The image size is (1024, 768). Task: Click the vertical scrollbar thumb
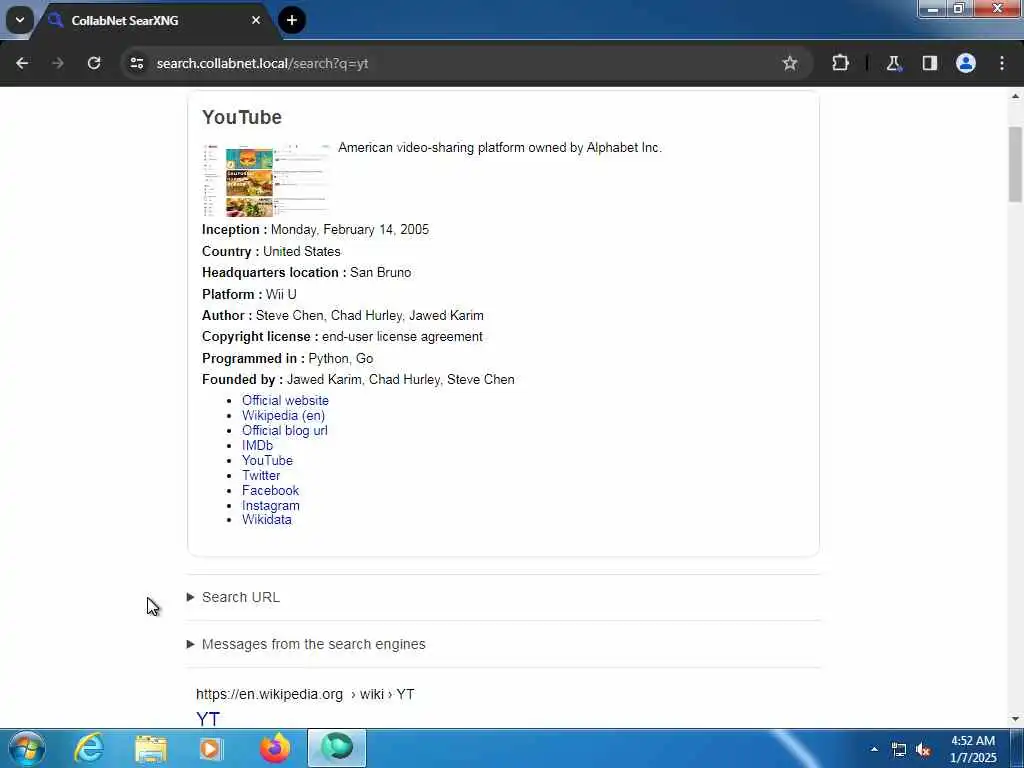tap(1016, 164)
